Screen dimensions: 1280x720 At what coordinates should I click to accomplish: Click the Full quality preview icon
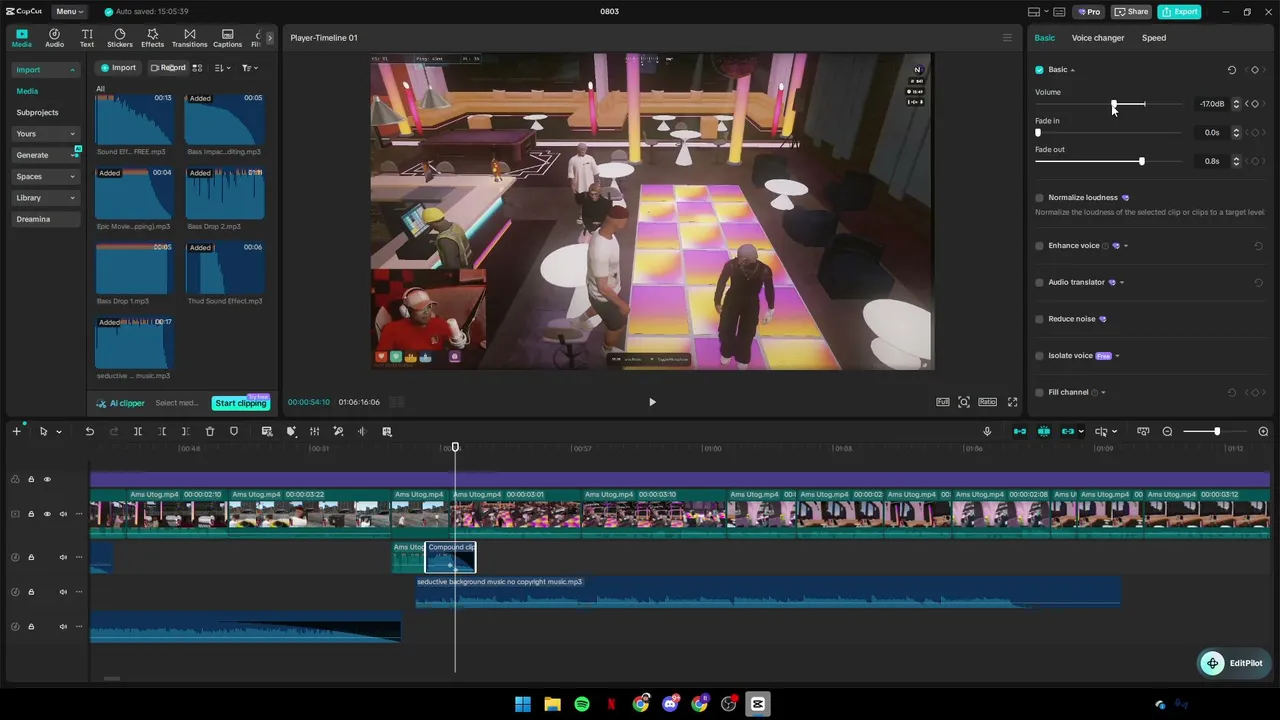[943, 402]
